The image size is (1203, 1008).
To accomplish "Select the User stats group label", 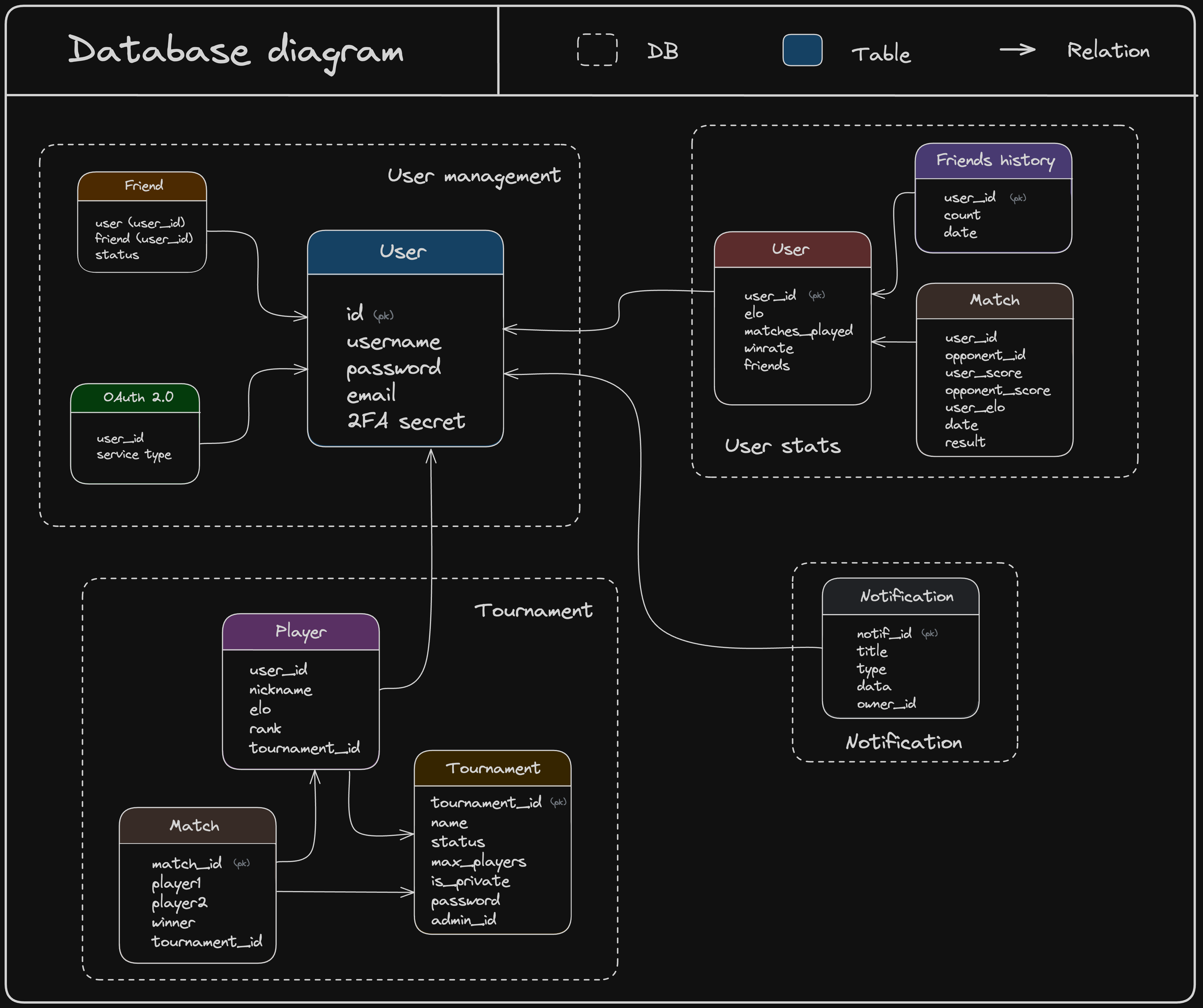I will [x=783, y=446].
